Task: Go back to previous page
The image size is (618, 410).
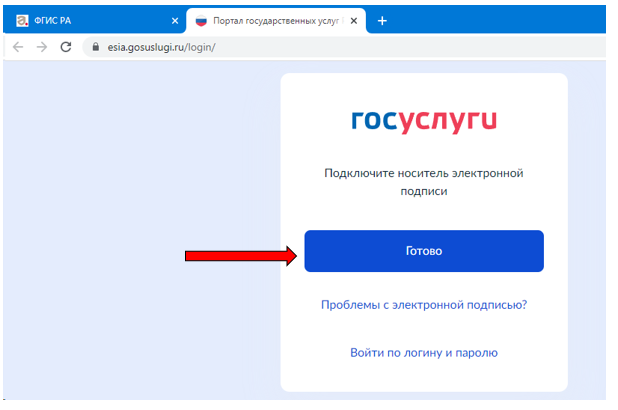Action: pos(18,47)
